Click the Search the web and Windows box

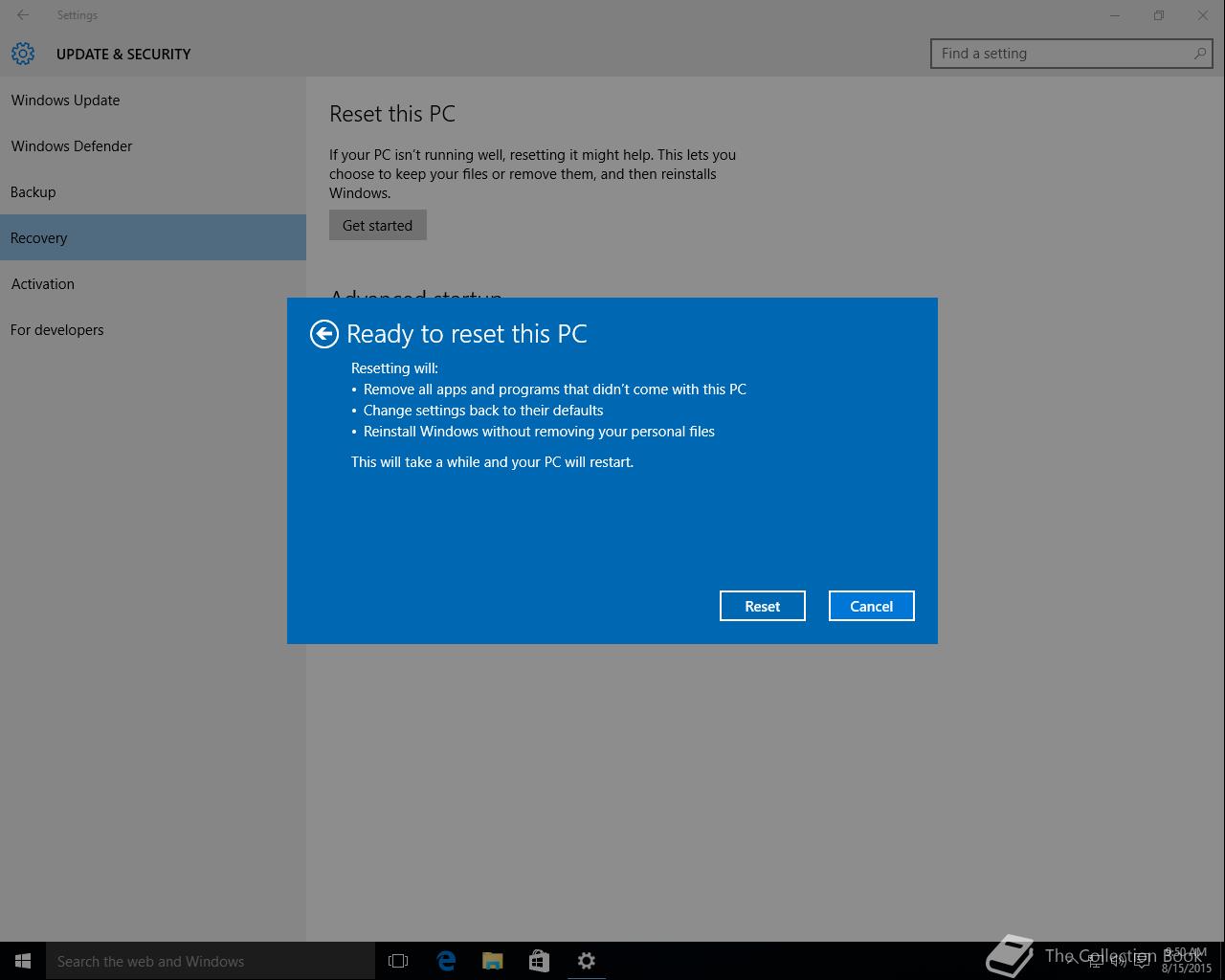pos(211,961)
